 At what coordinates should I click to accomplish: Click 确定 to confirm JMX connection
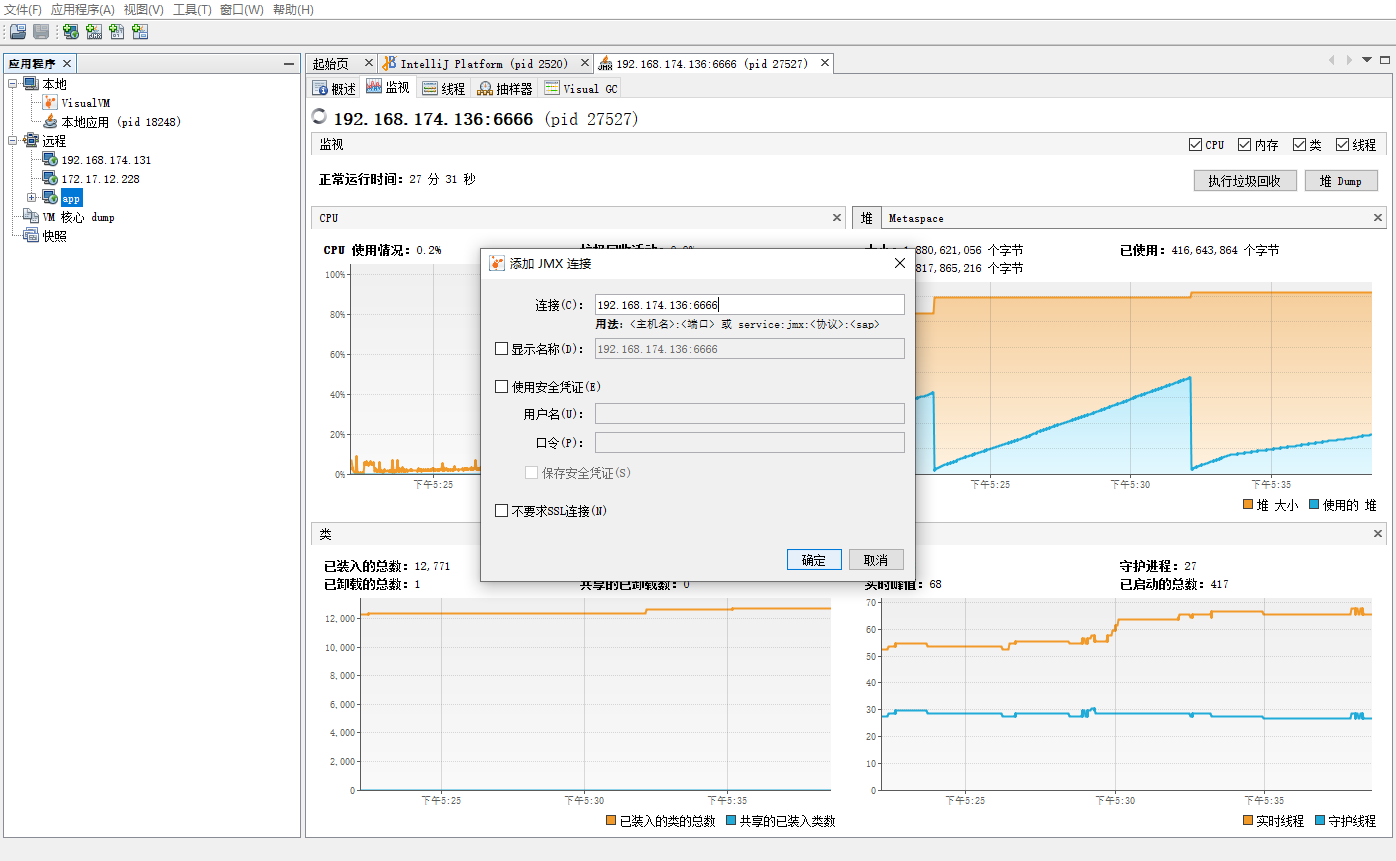[x=814, y=560]
